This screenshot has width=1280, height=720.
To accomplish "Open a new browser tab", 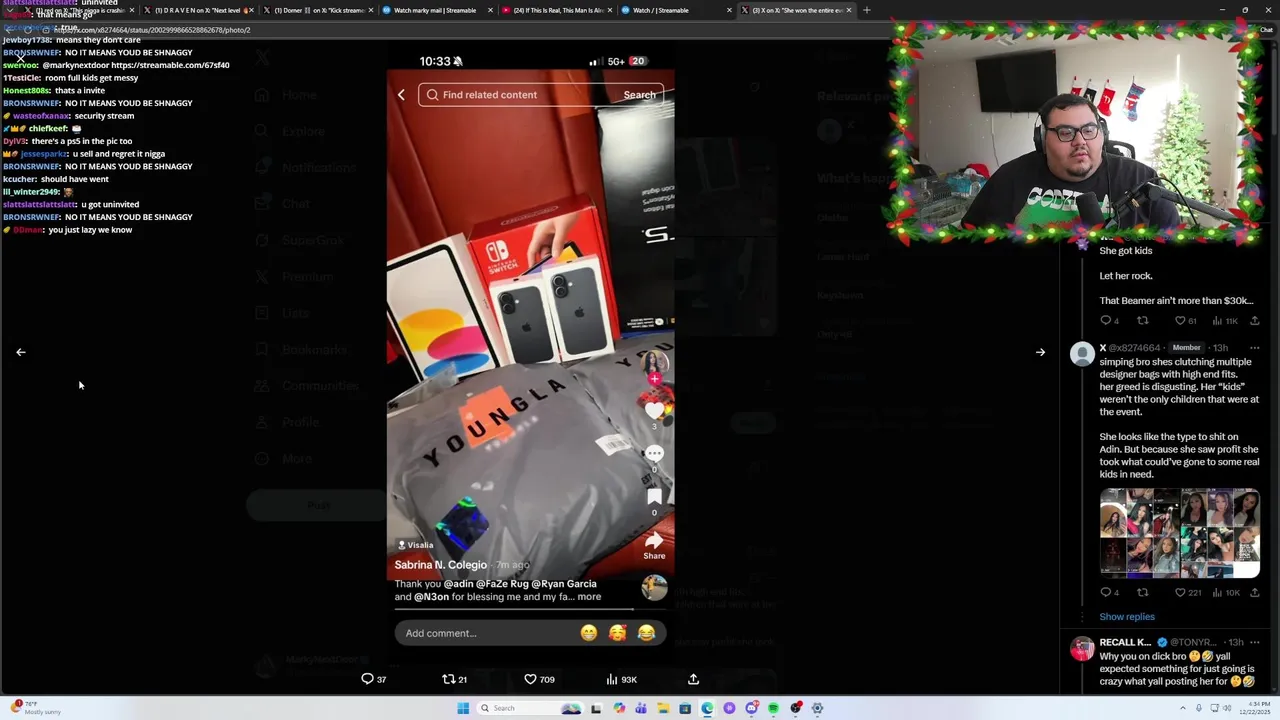I will click(x=866, y=10).
